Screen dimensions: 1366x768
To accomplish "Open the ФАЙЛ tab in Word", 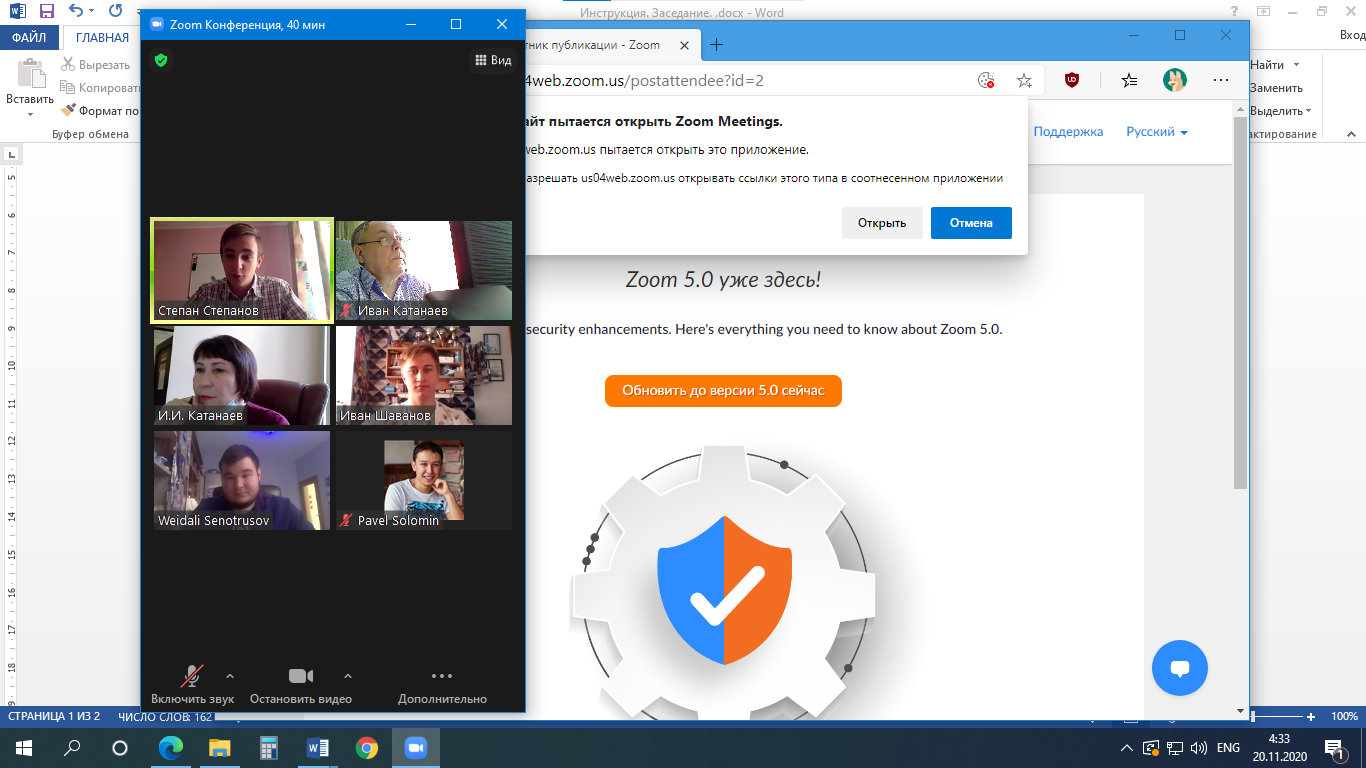I will point(29,38).
